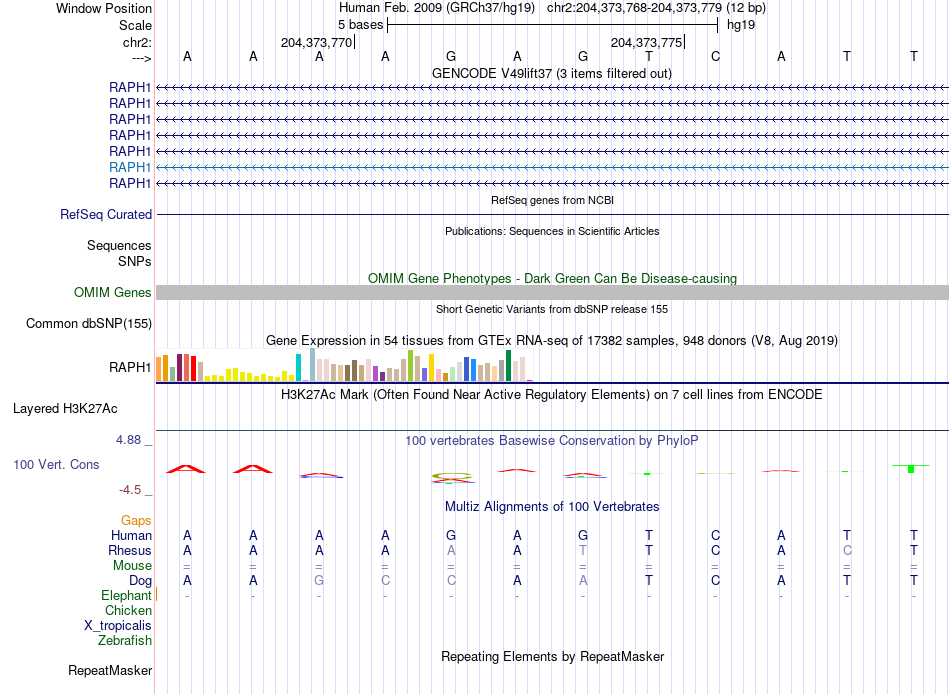This screenshot has height=694, width=950.
Task: Click the C base in the reference sequence row
Action: [716, 56]
